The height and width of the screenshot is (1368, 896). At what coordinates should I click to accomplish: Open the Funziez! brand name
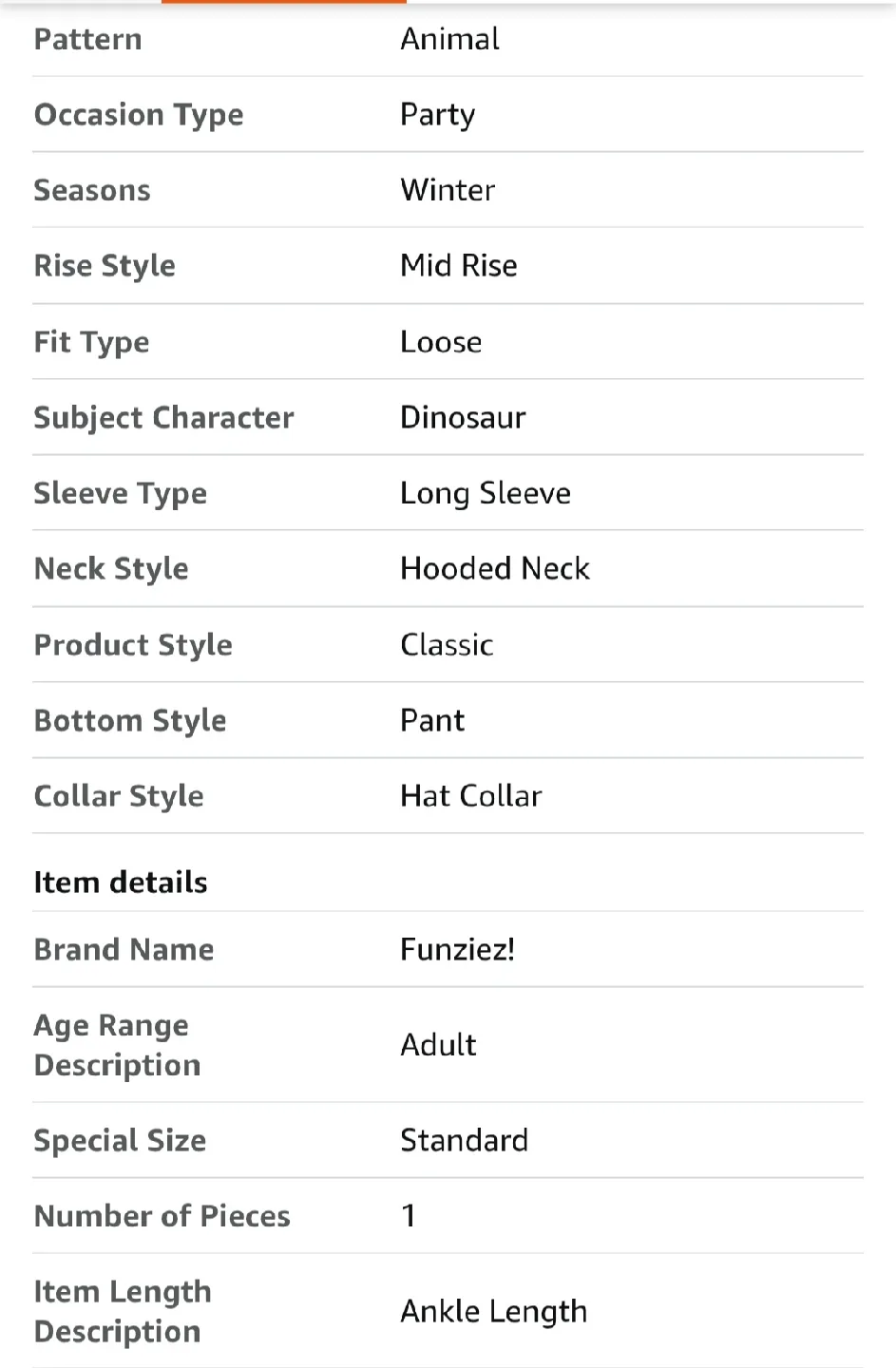[458, 949]
